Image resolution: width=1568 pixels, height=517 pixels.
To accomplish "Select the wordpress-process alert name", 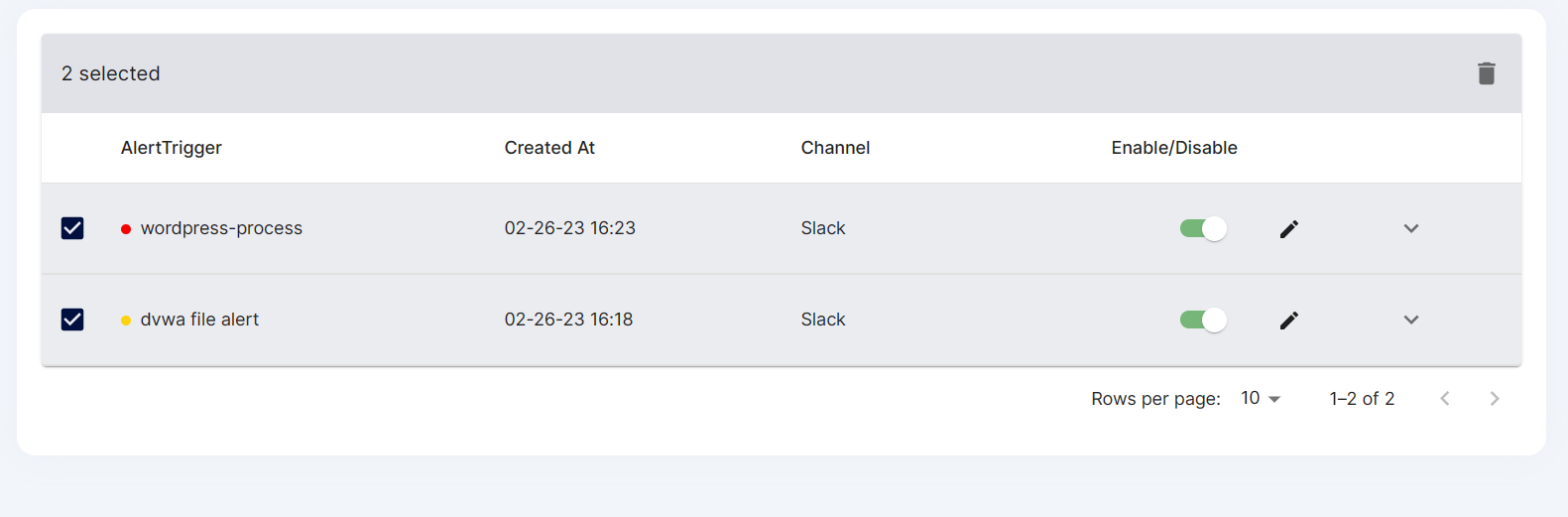I will [221, 228].
